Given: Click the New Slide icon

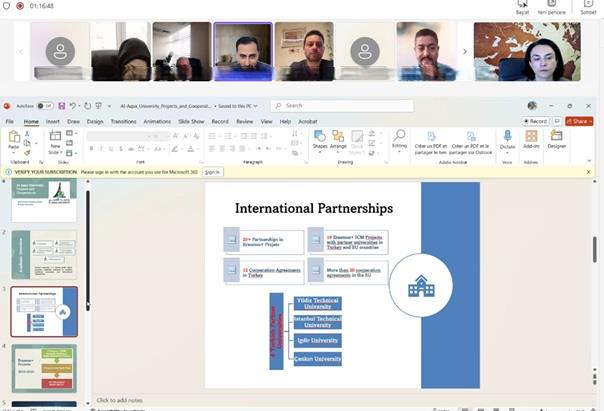Looking at the screenshot, I should (55, 141).
